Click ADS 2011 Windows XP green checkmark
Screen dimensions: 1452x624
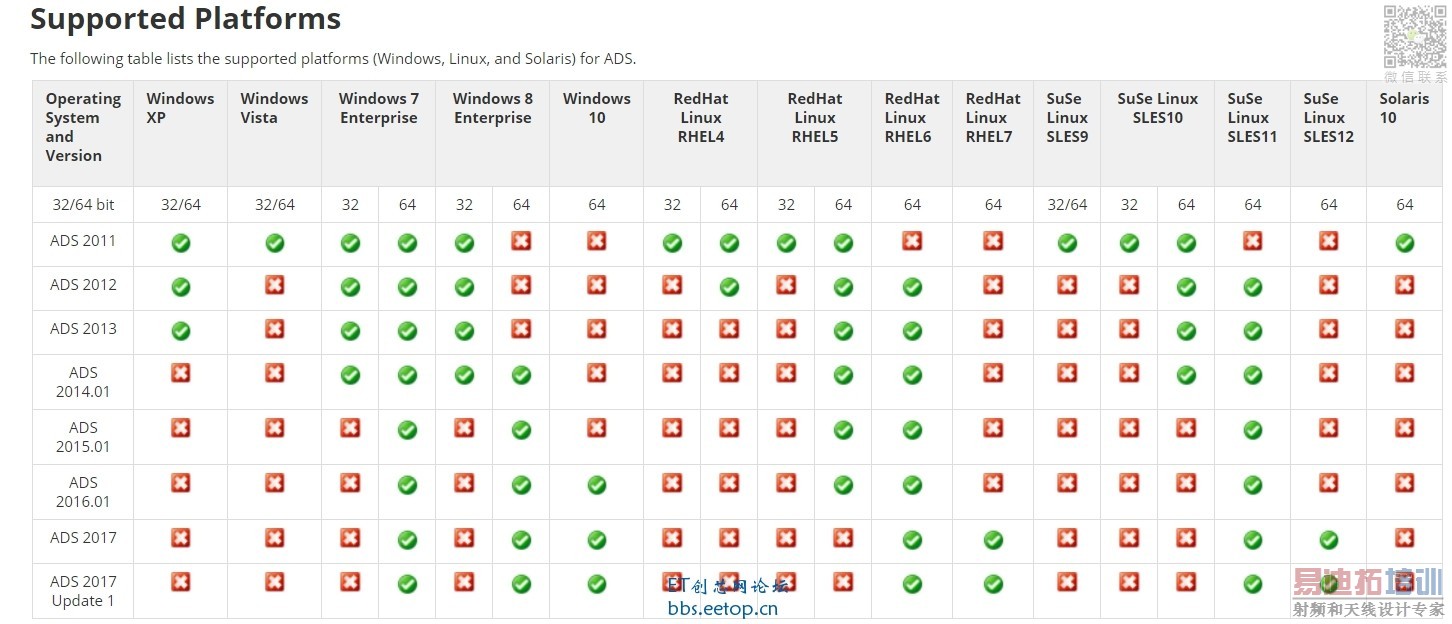[x=181, y=243]
